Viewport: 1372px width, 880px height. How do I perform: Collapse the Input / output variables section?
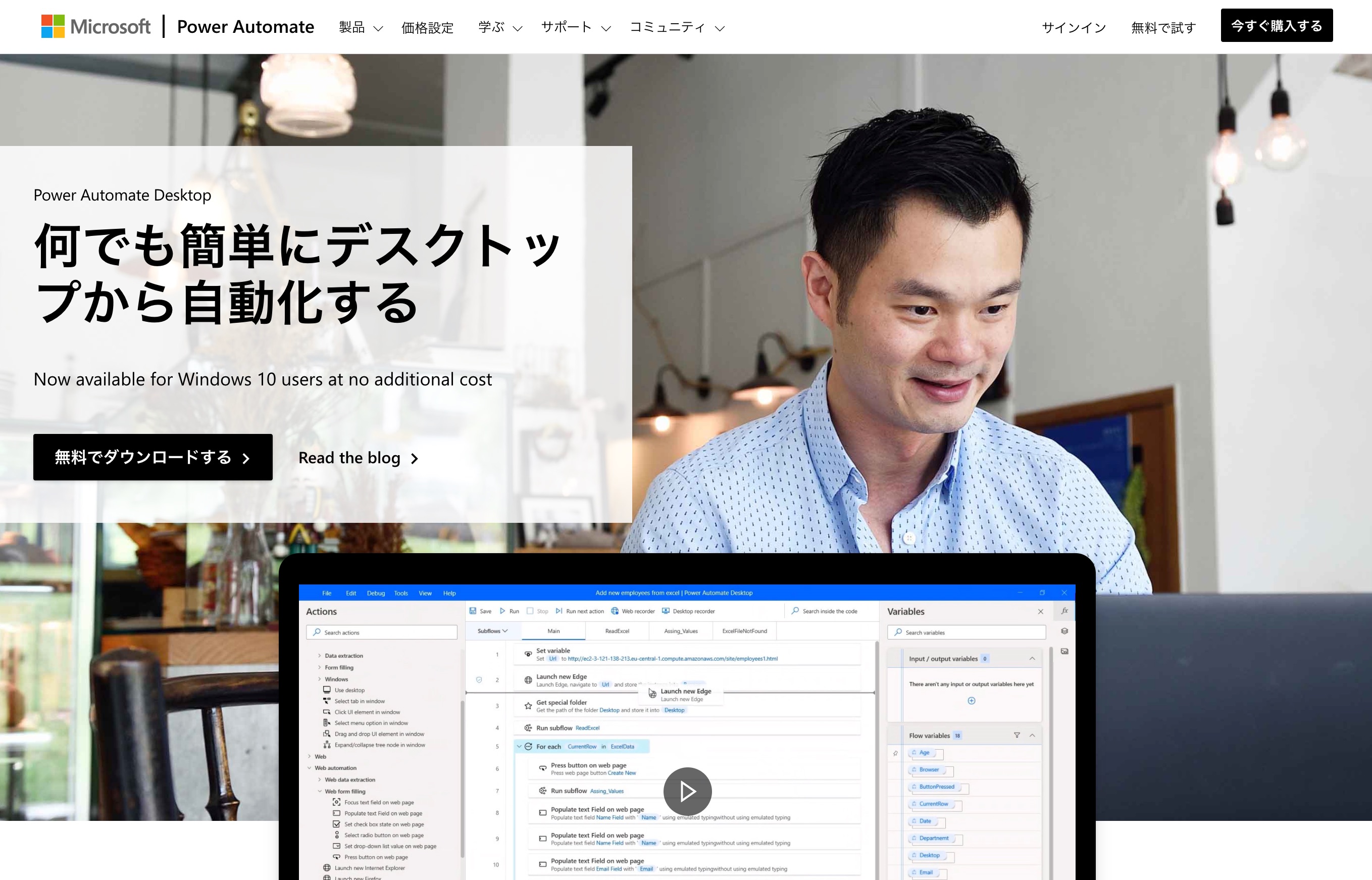(x=1032, y=658)
